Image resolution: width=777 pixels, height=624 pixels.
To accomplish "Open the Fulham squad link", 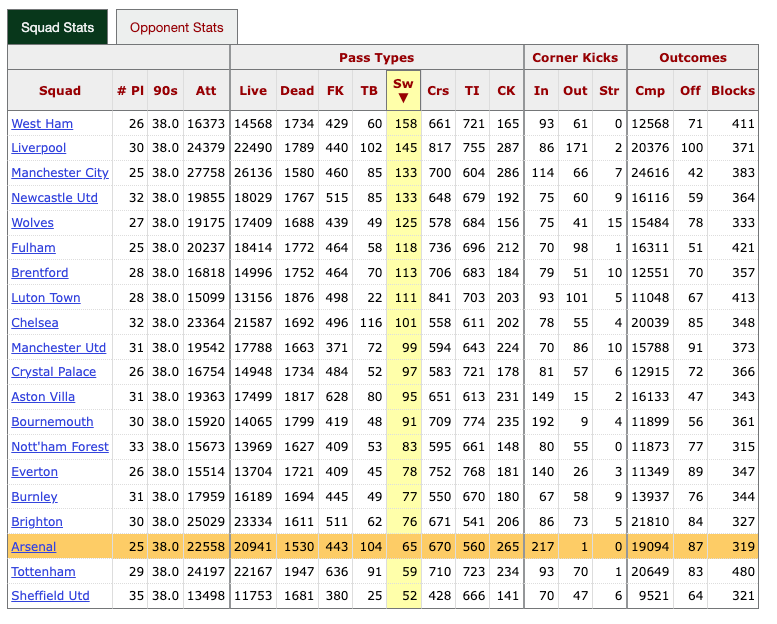I will (x=33, y=248).
